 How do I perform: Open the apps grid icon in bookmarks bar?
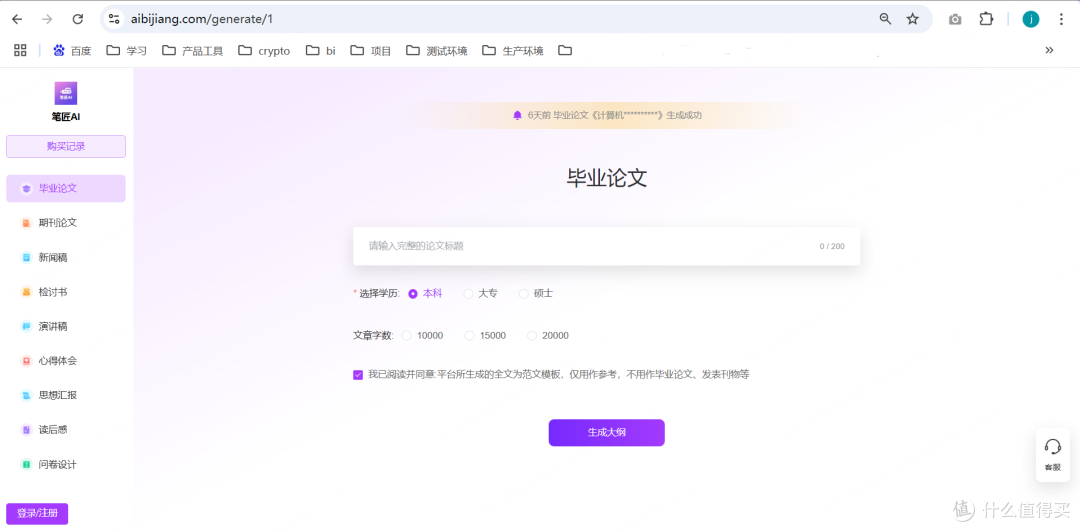pos(20,50)
